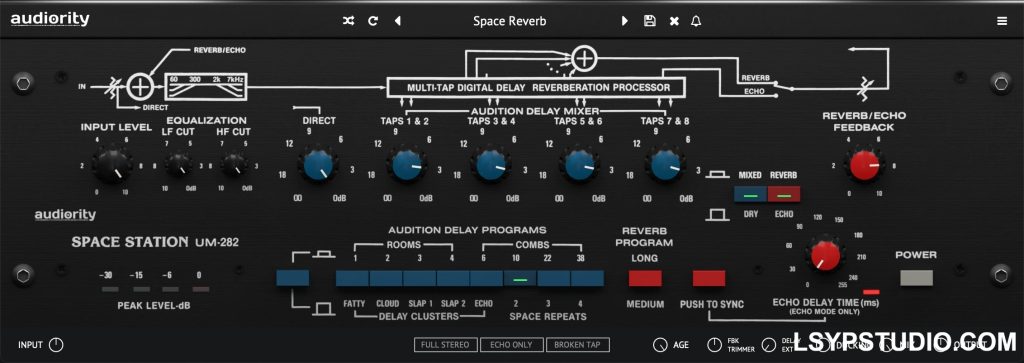Select Combs 22 / Space Repeats 3 button
Image resolution: width=1024 pixels, height=363 pixels.
tap(554, 278)
